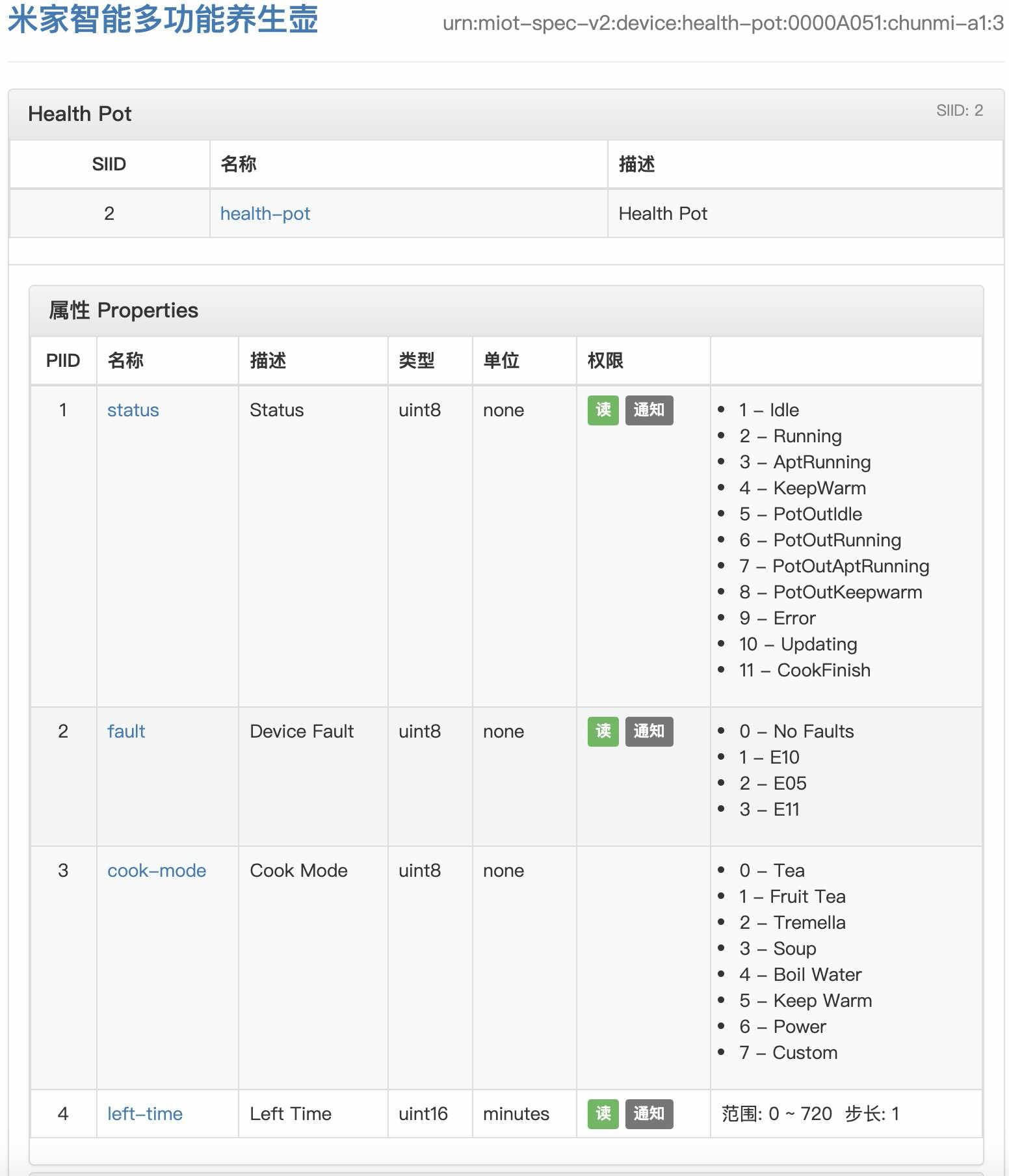Click the Health Pot panel heading
Image resolution: width=1009 pixels, height=1176 pixels.
point(80,114)
